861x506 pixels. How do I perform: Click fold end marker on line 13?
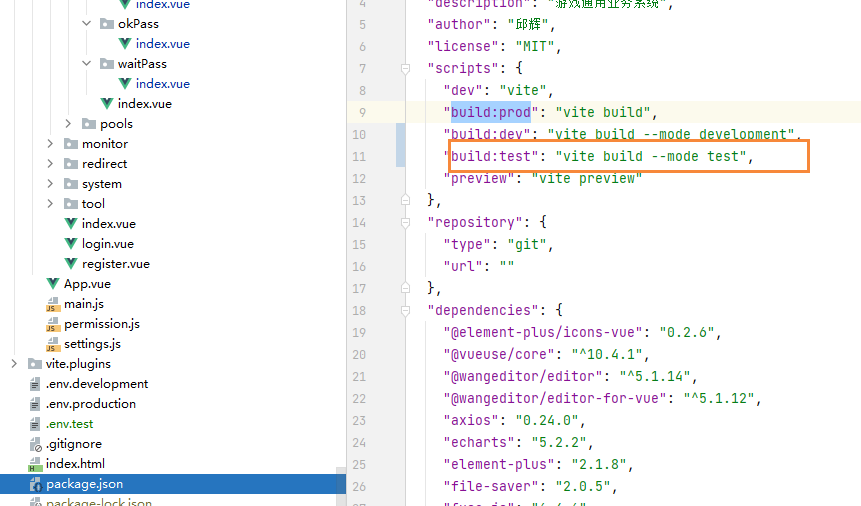pos(405,200)
